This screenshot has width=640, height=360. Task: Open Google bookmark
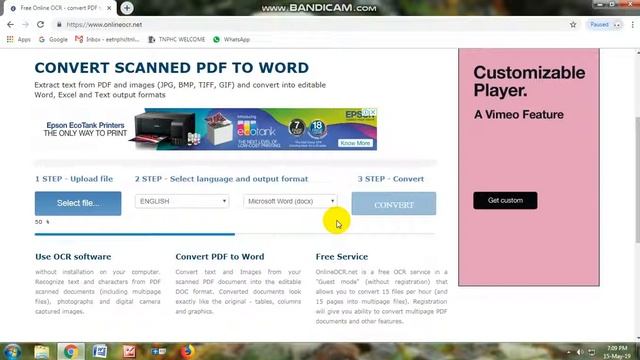(53, 40)
